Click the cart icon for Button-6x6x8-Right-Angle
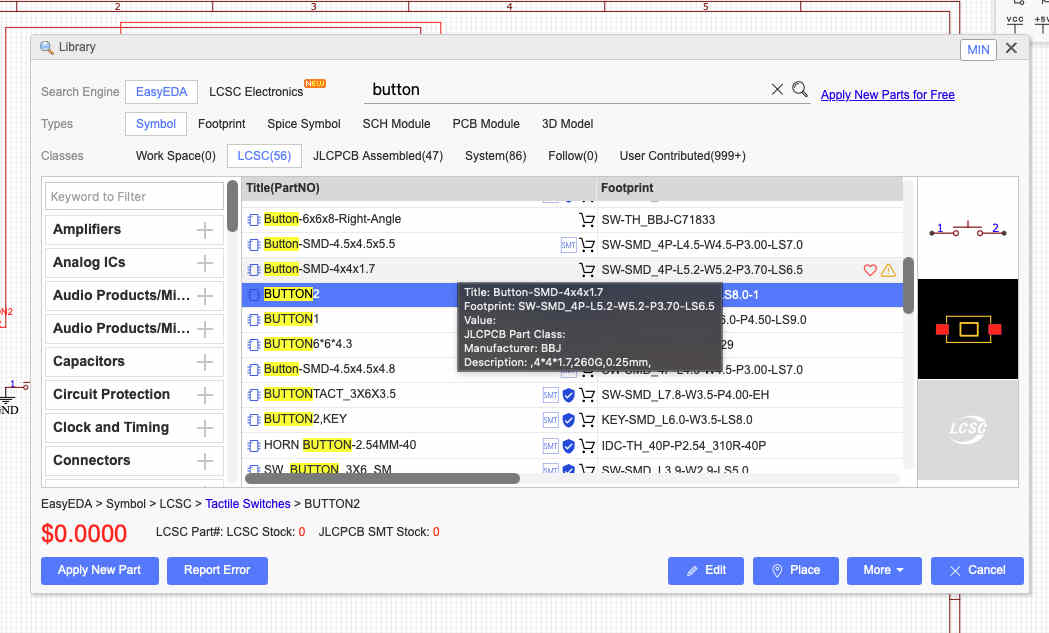Image resolution: width=1049 pixels, height=633 pixels. (587, 219)
